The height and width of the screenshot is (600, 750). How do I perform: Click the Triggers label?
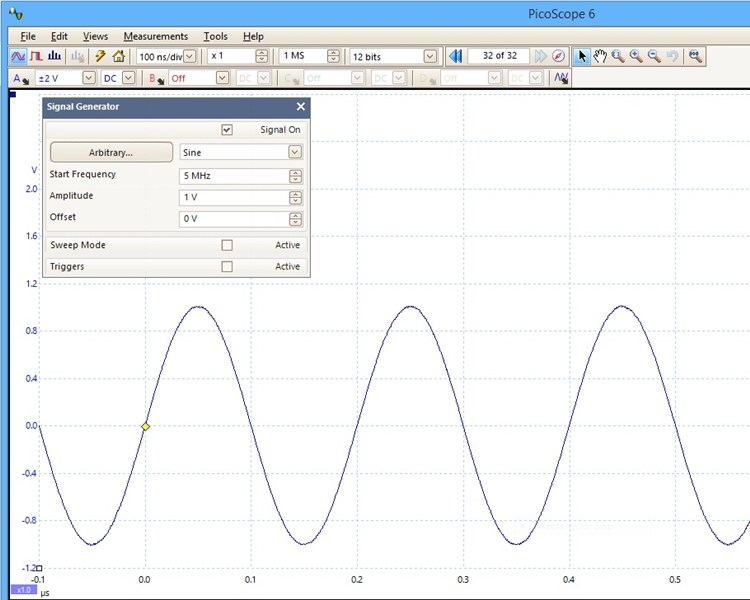pyautogui.click(x=67, y=267)
